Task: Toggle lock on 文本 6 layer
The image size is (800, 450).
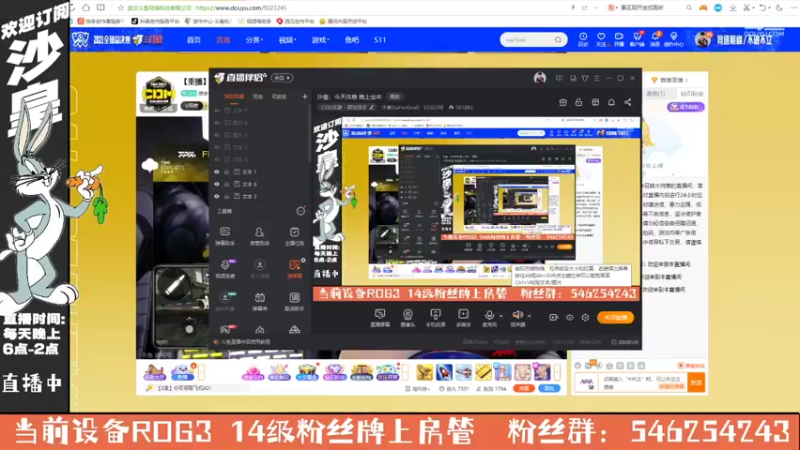Action: [227, 184]
